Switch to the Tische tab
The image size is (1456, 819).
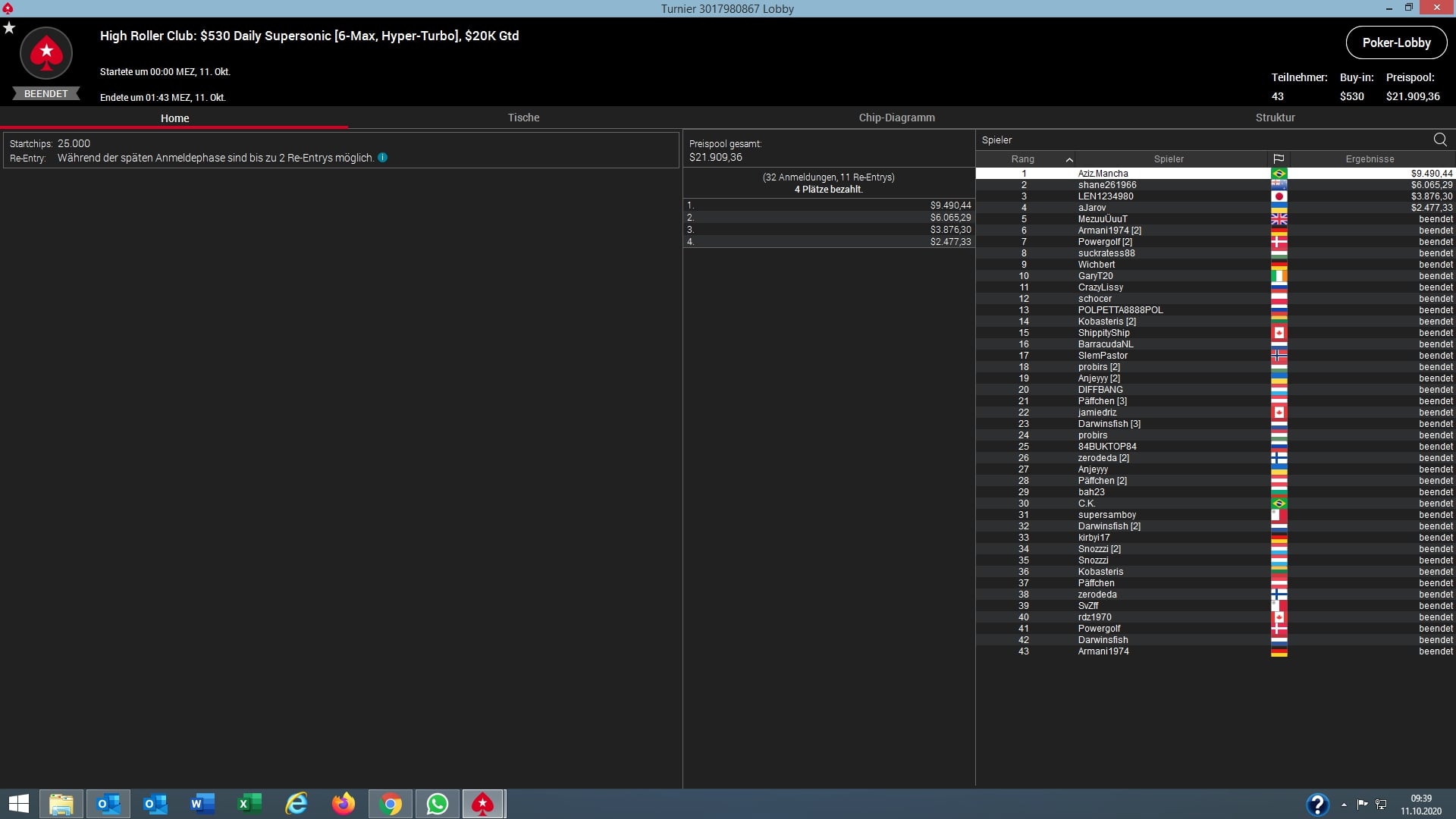pos(523,118)
